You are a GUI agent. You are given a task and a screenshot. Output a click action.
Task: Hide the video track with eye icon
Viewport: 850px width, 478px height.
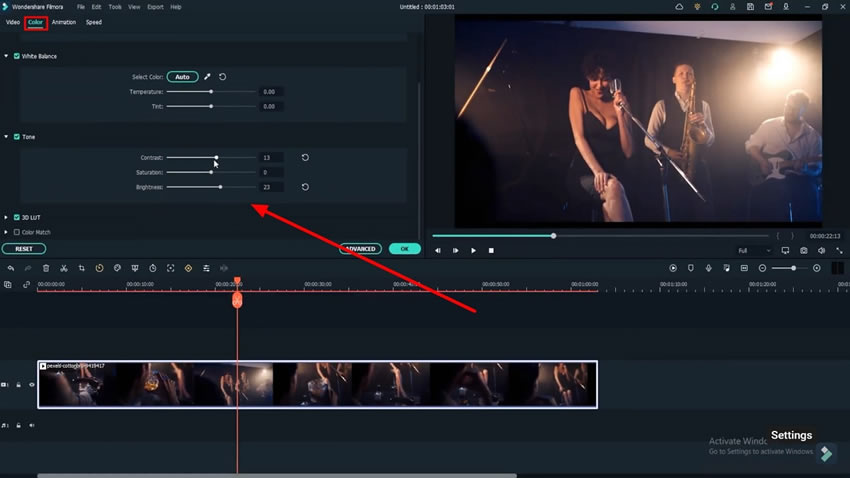click(x=31, y=385)
